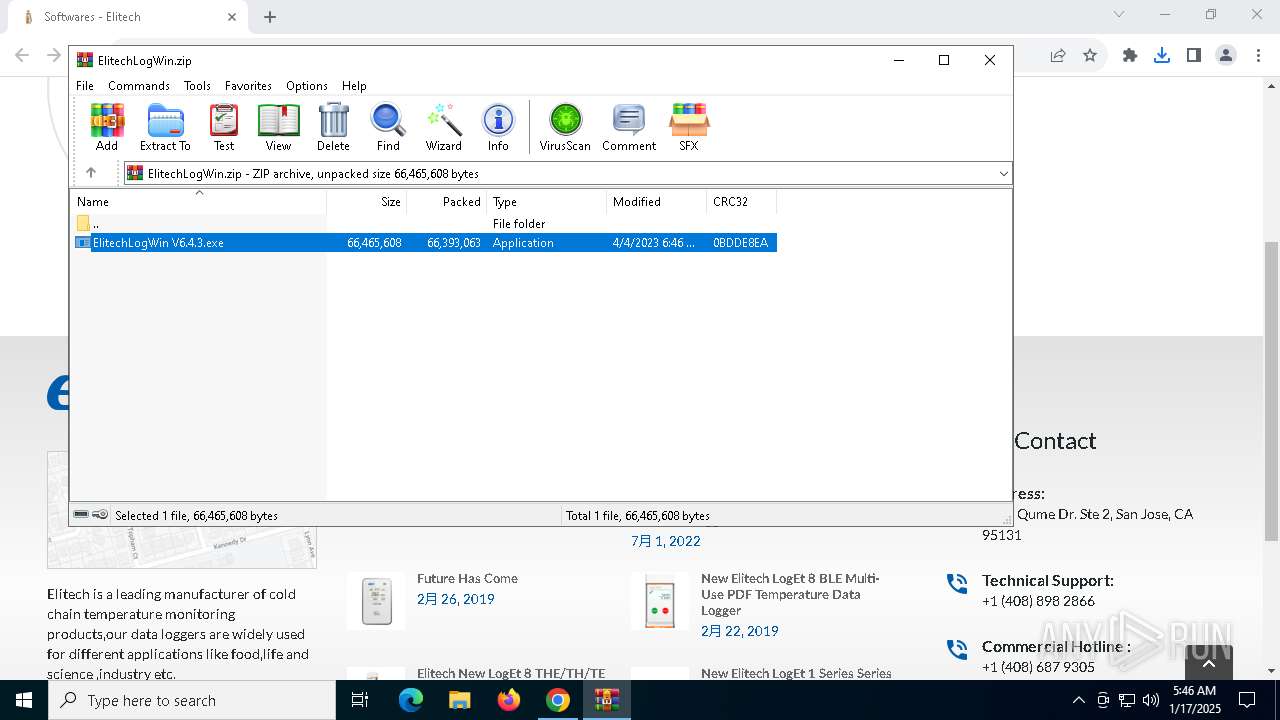Viewport: 1280px width, 720px height.
Task: Open File Explorer from taskbar
Action: click(460, 700)
